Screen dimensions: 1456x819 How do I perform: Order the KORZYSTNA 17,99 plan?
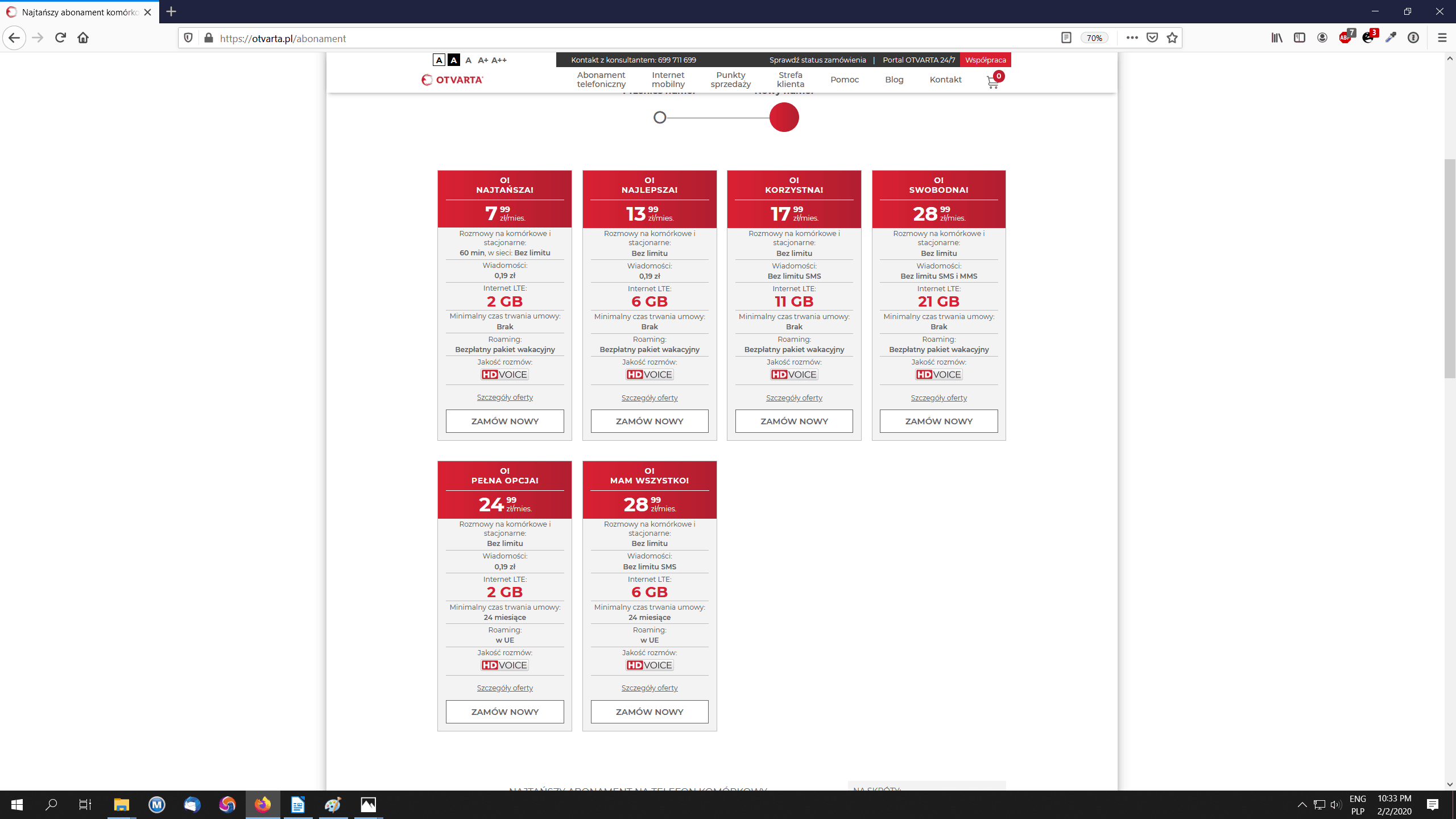pyautogui.click(x=794, y=421)
